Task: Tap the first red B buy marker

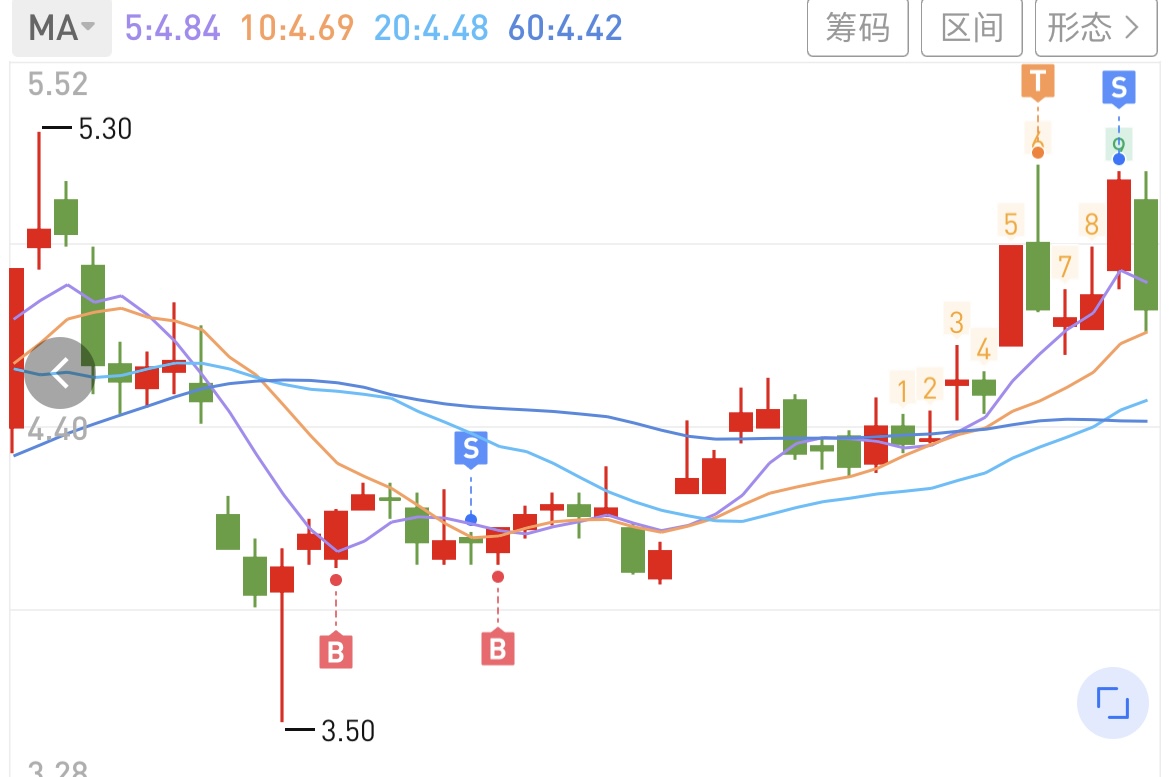Action: (x=336, y=652)
